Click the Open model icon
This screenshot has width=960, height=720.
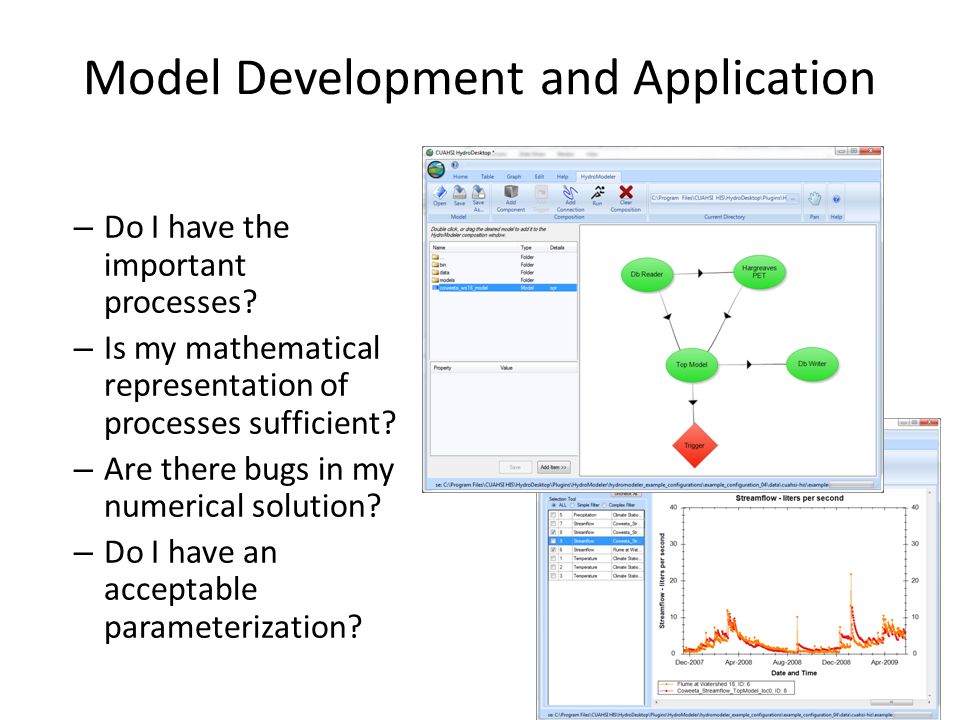440,192
